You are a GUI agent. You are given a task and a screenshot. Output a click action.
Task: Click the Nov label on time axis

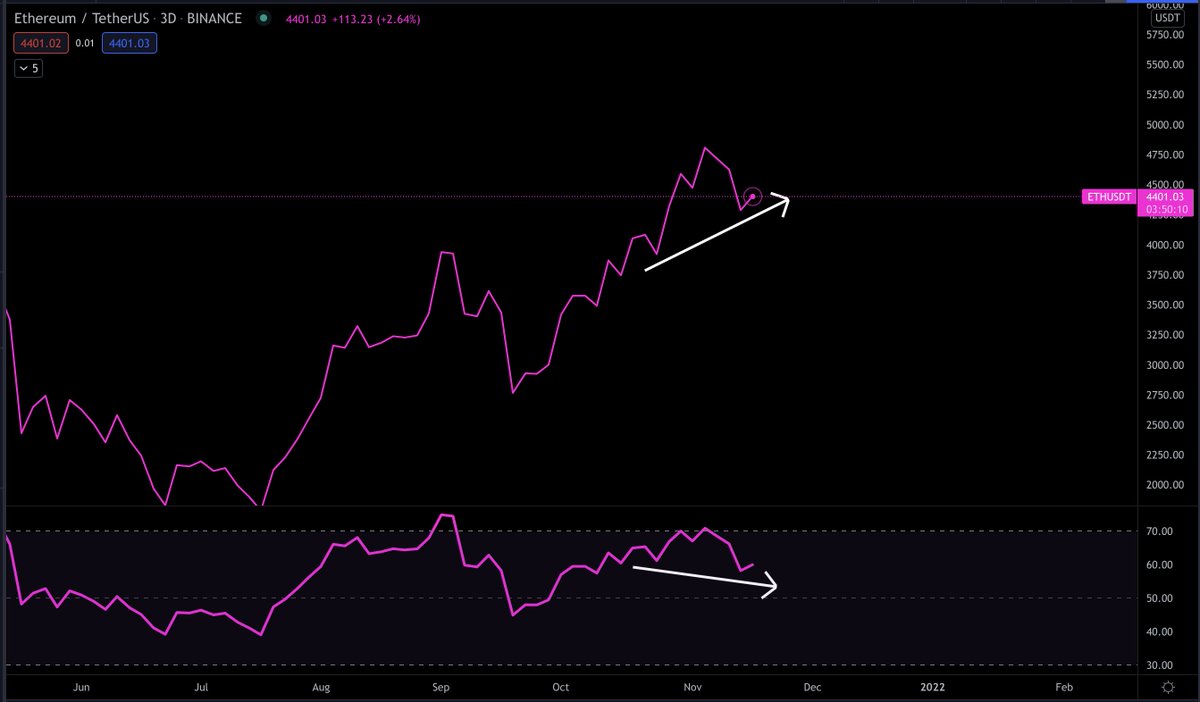692,687
